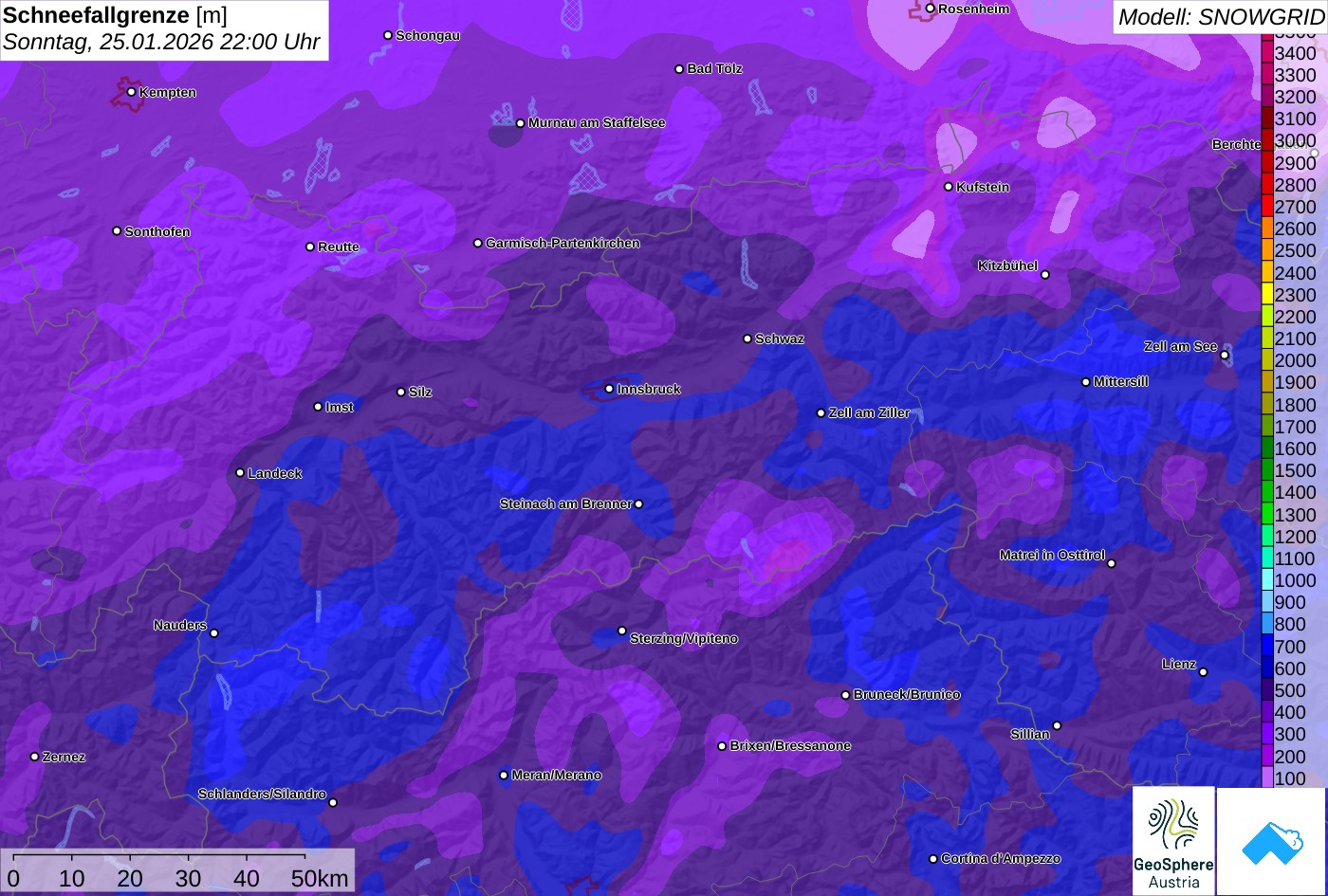Click the Innsbruck map marker dot
This screenshot has width=1328, height=896.
(x=609, y=389)
